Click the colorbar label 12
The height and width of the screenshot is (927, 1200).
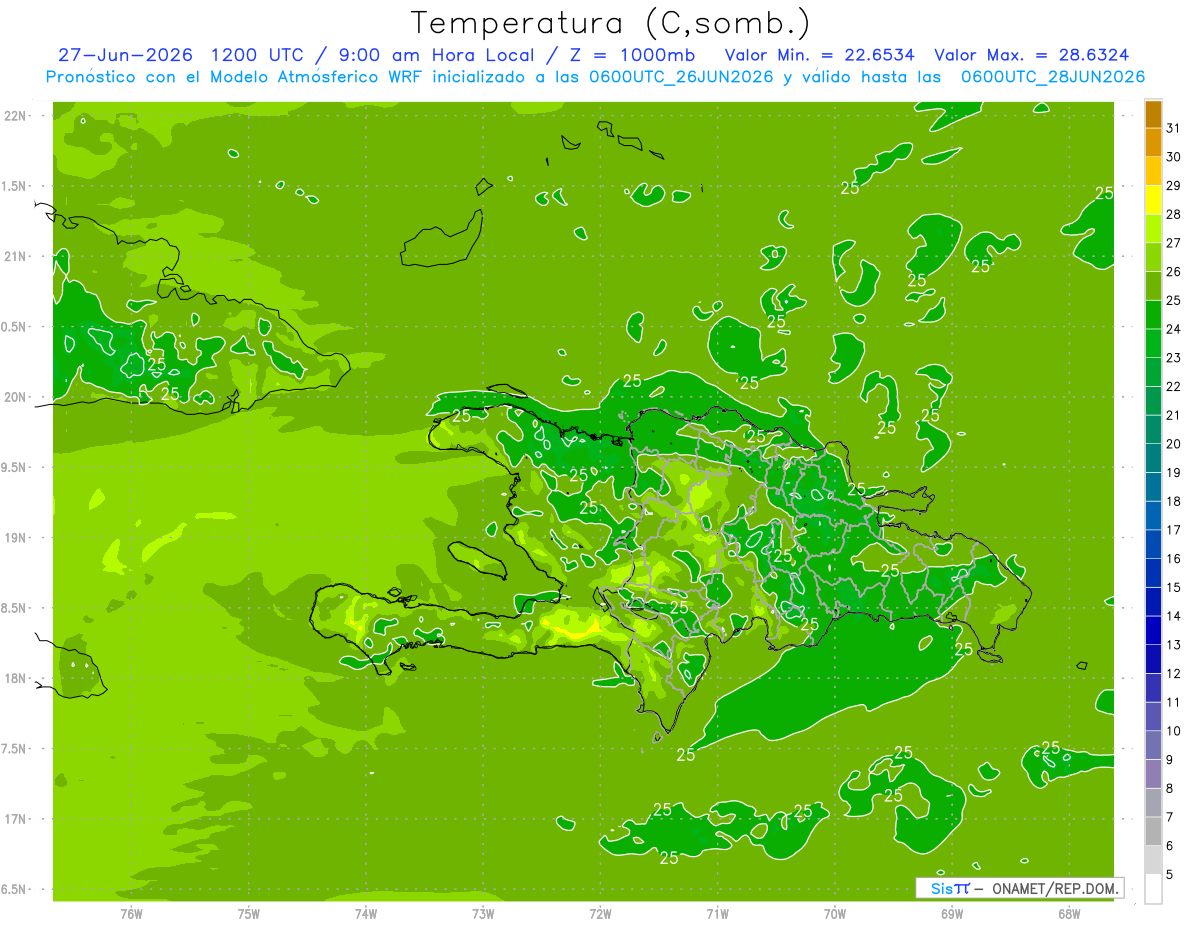click(x=1173, y=674)
